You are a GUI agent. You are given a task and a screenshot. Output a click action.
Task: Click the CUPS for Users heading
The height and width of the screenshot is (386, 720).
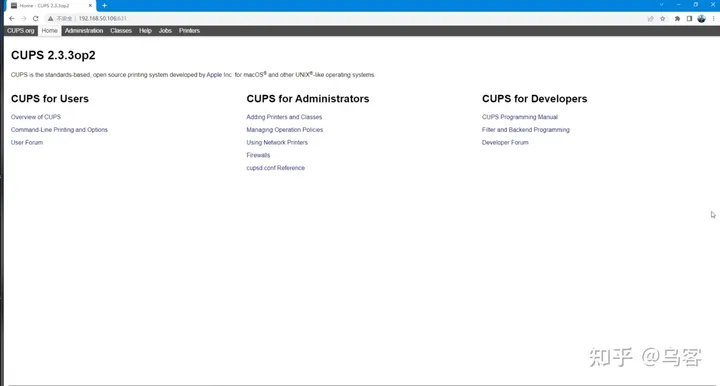[50, 99]
